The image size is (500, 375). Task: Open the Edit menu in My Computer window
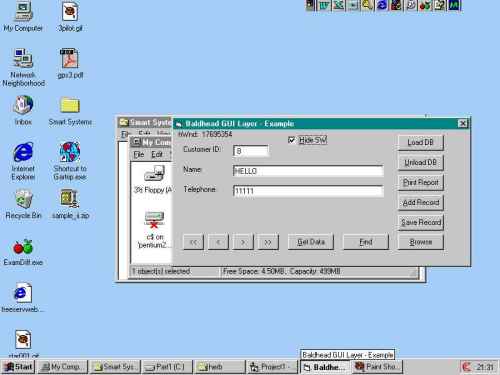157,155
